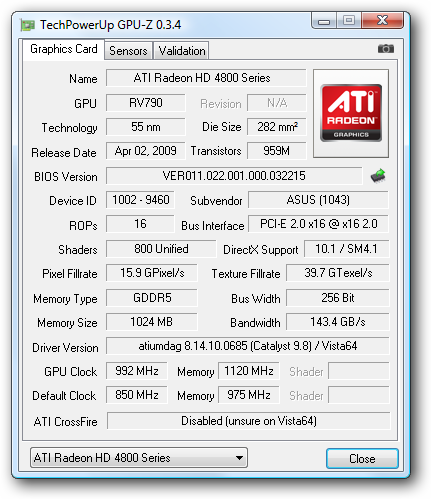Click the Subvendor value ASUS (1043)
Image resolution: width=431 pixels, height=499 pixels.
tap(318, 200)
